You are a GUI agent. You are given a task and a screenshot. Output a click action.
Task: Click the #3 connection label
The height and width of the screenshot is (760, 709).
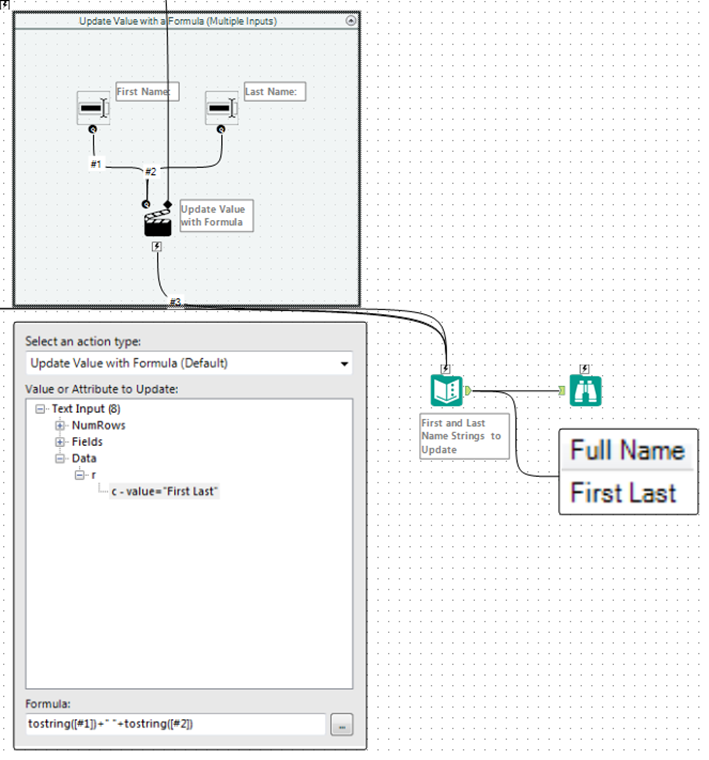pyautogui.click(x=175, y=302)
